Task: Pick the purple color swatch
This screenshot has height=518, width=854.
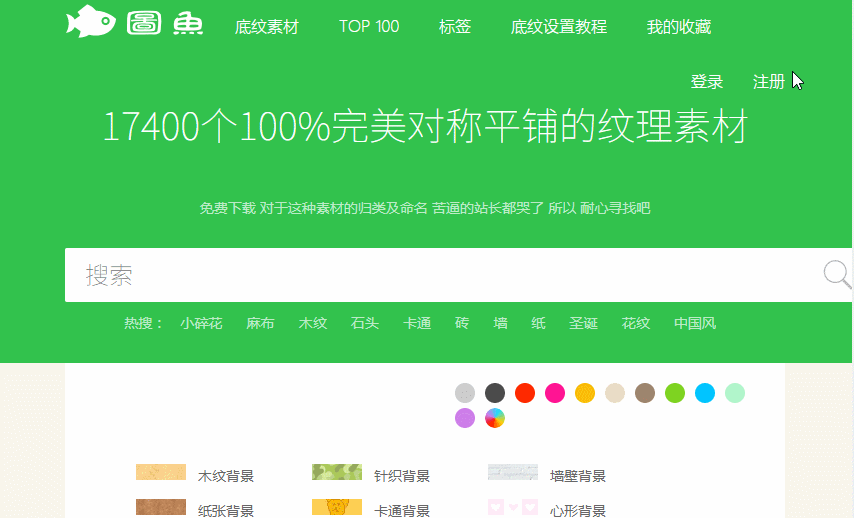Action: (x=465, y=418)
